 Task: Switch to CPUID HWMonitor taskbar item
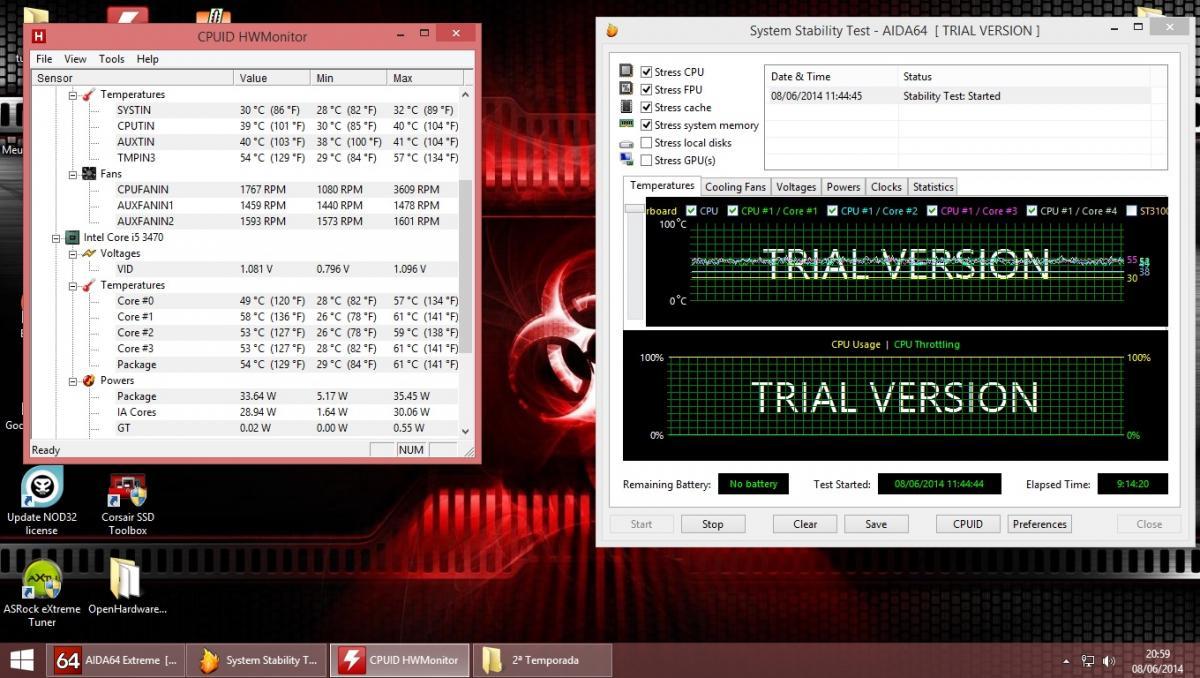point(398,660)
